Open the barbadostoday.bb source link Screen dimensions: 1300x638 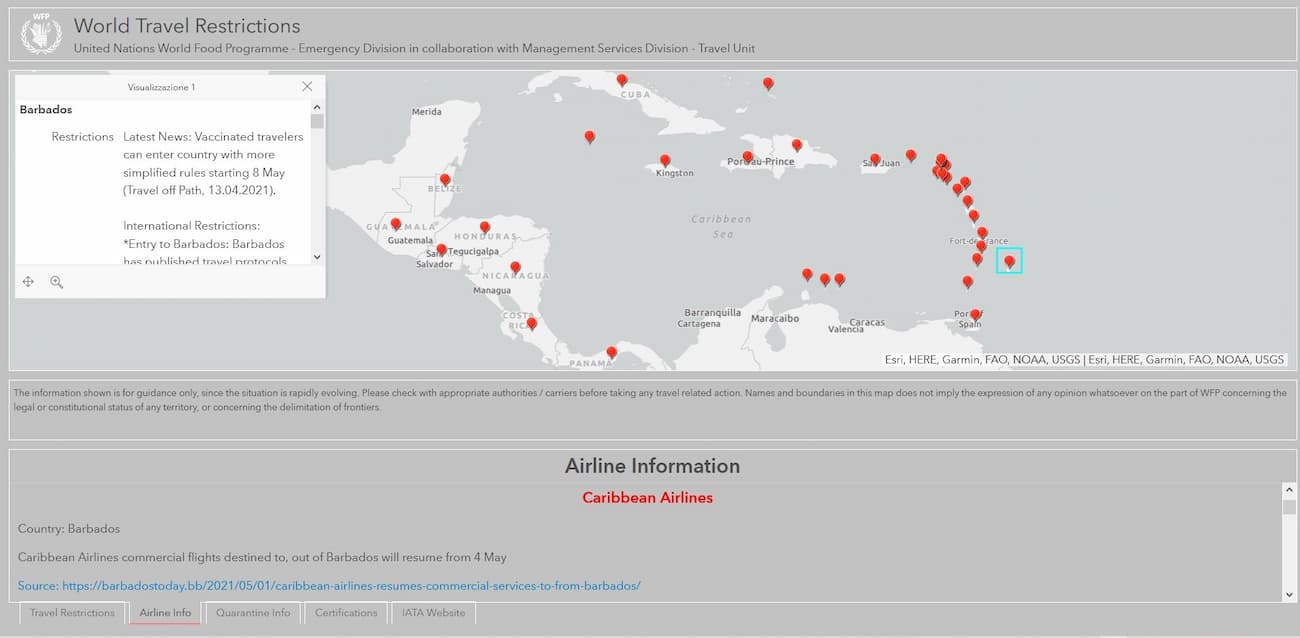[x=329, y=586]
